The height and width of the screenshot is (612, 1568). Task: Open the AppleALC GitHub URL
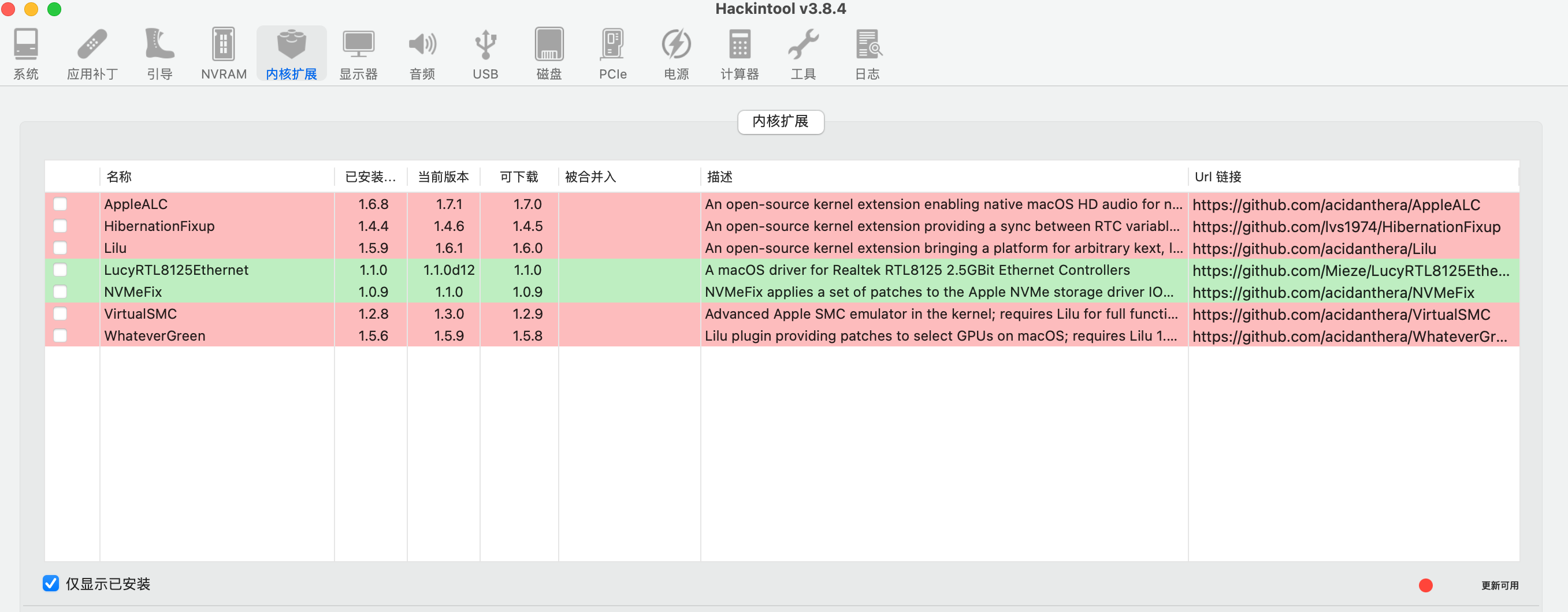click(x=1336, y=205)
